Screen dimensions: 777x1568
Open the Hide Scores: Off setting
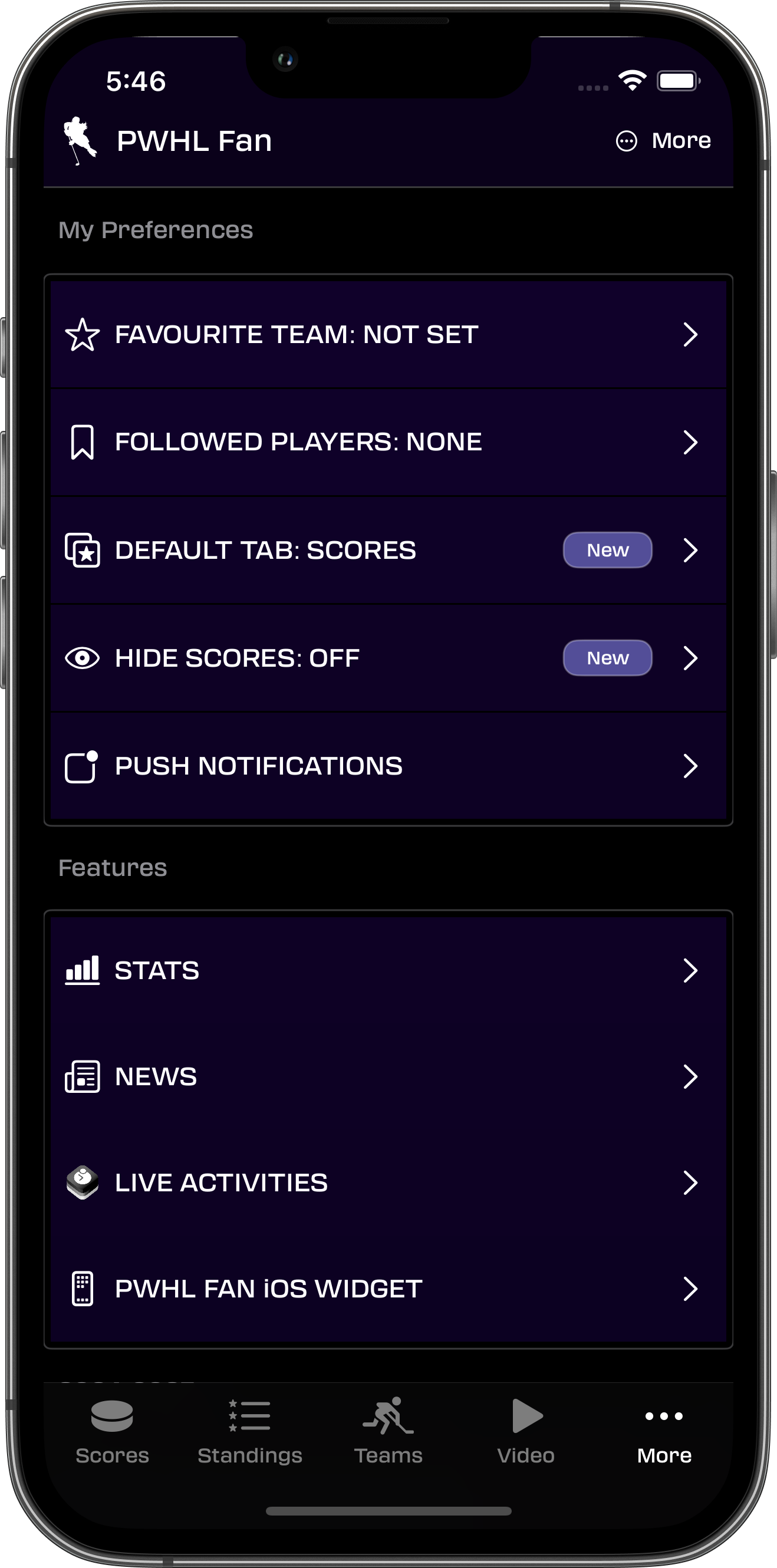tap(238, 658)
